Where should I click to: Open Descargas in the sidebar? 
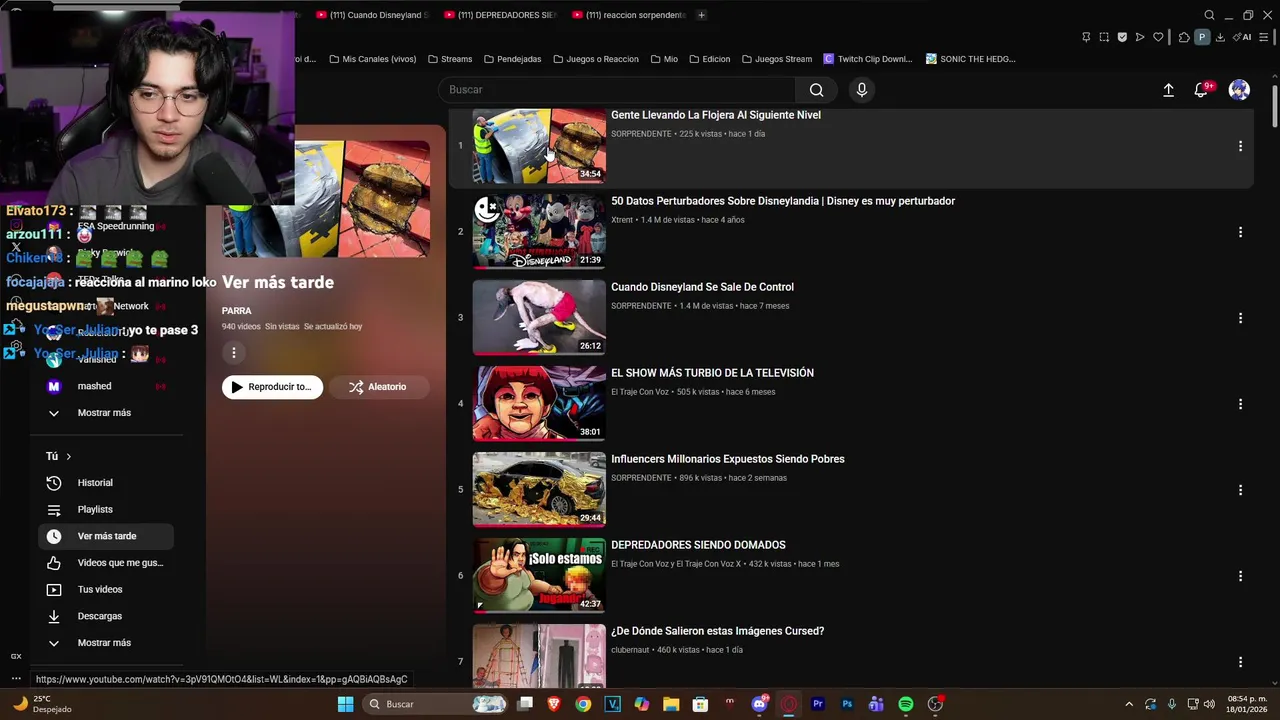tap(106, 616)
